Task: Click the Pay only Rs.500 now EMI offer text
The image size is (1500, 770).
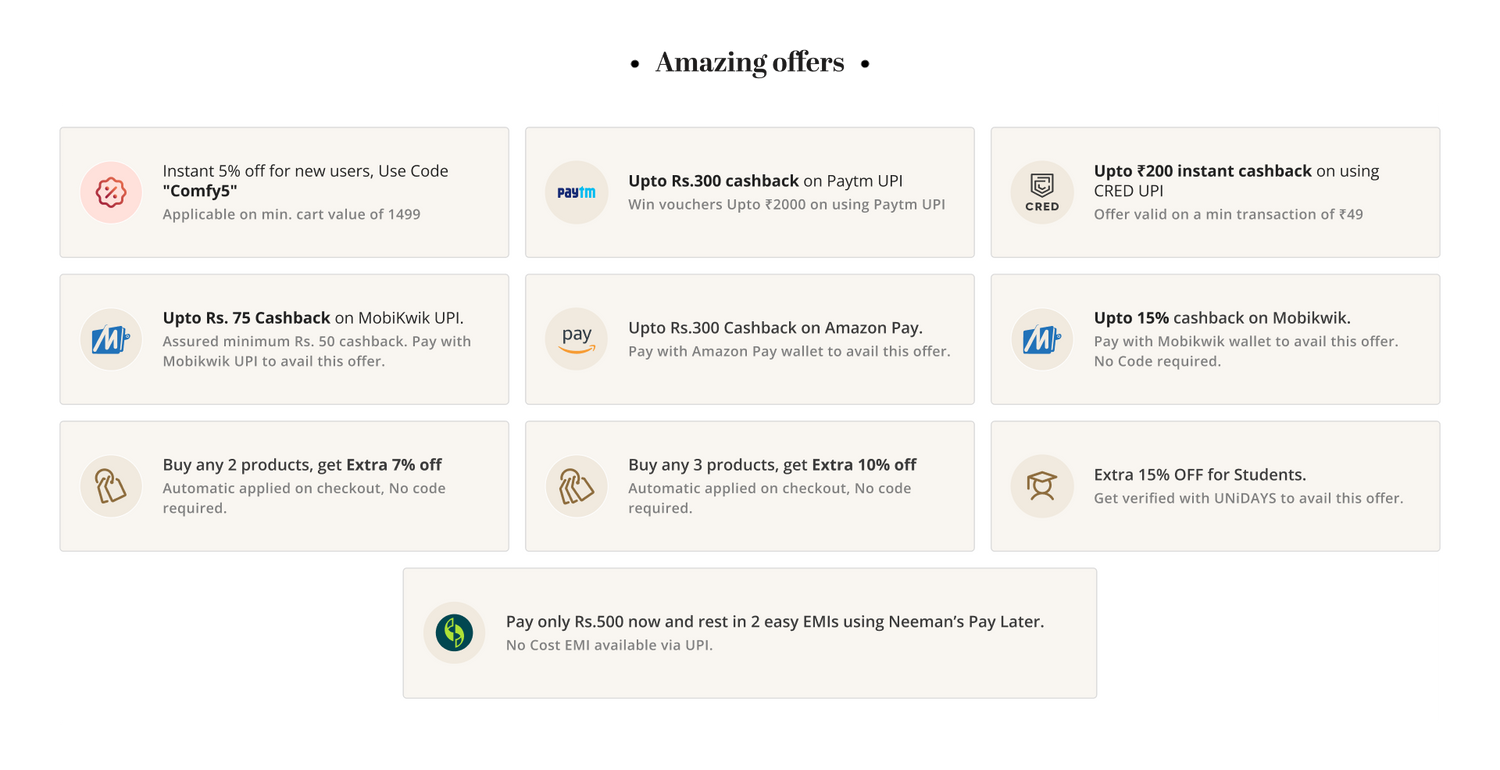Action: coord(775,622)
